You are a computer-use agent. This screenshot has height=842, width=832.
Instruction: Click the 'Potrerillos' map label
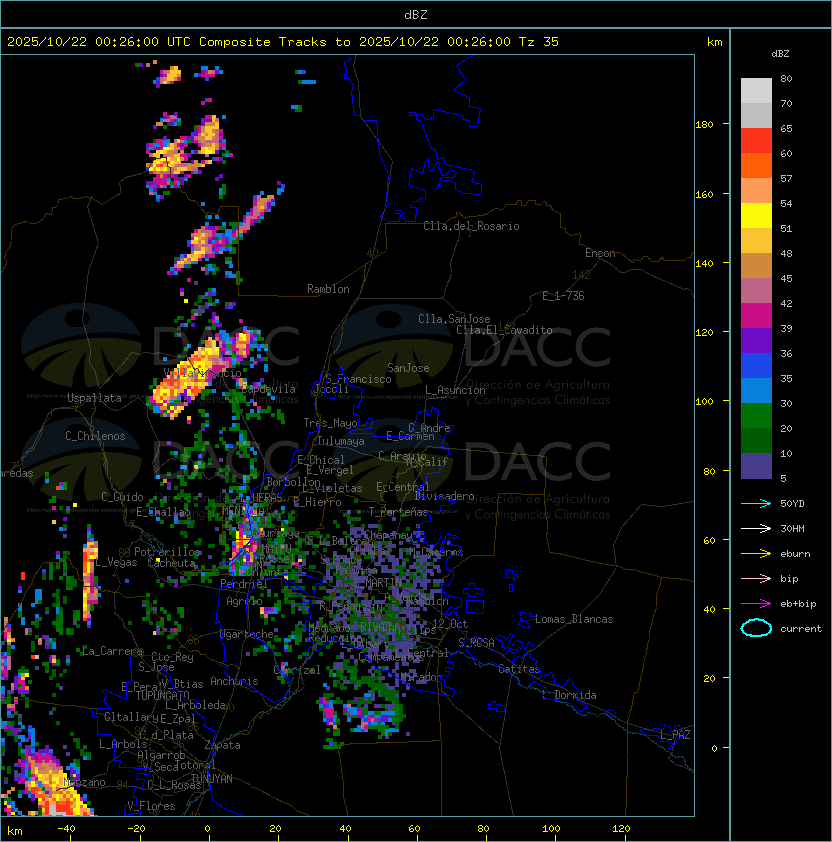pyautogui.click(x=167, y=552)
